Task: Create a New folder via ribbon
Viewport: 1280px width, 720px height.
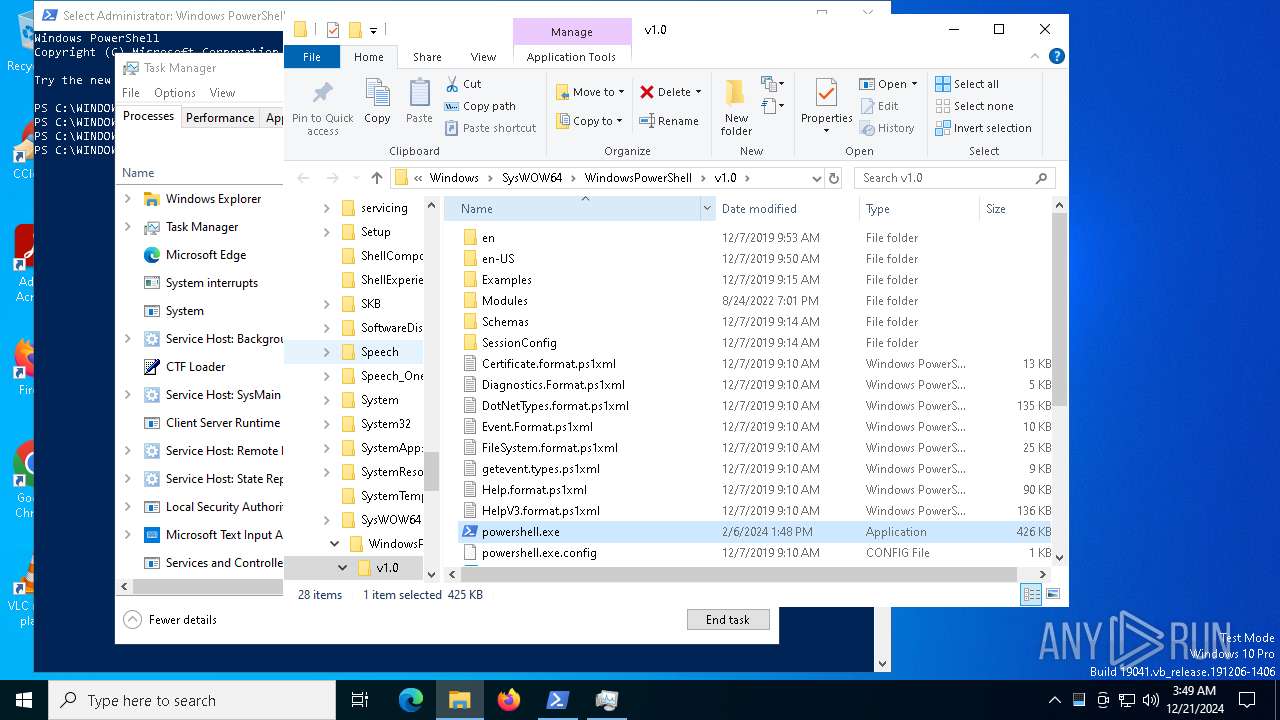Action: [736, 107]
